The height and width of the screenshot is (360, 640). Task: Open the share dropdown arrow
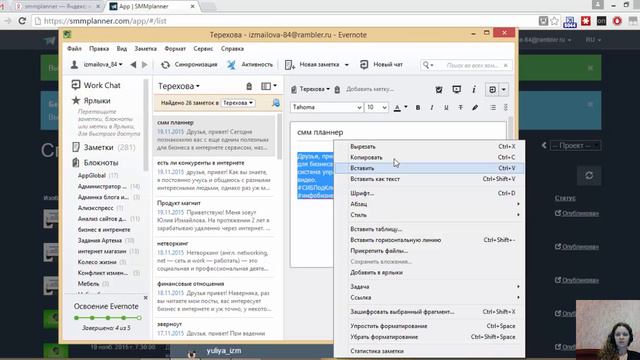(504, 89)
